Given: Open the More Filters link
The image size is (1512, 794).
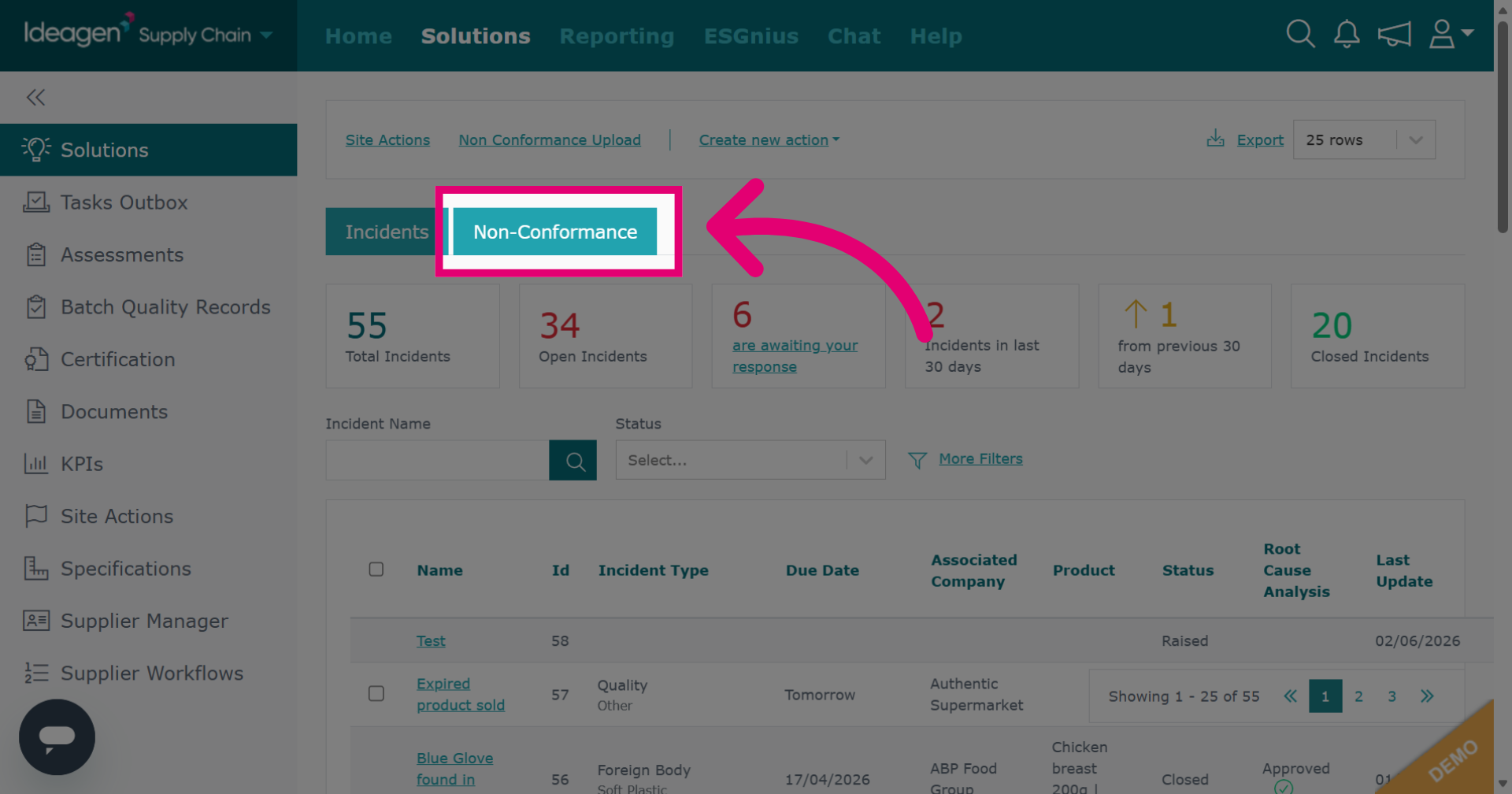Looking at the screenshot, I should pyautogui.click(x=980, y=458).
